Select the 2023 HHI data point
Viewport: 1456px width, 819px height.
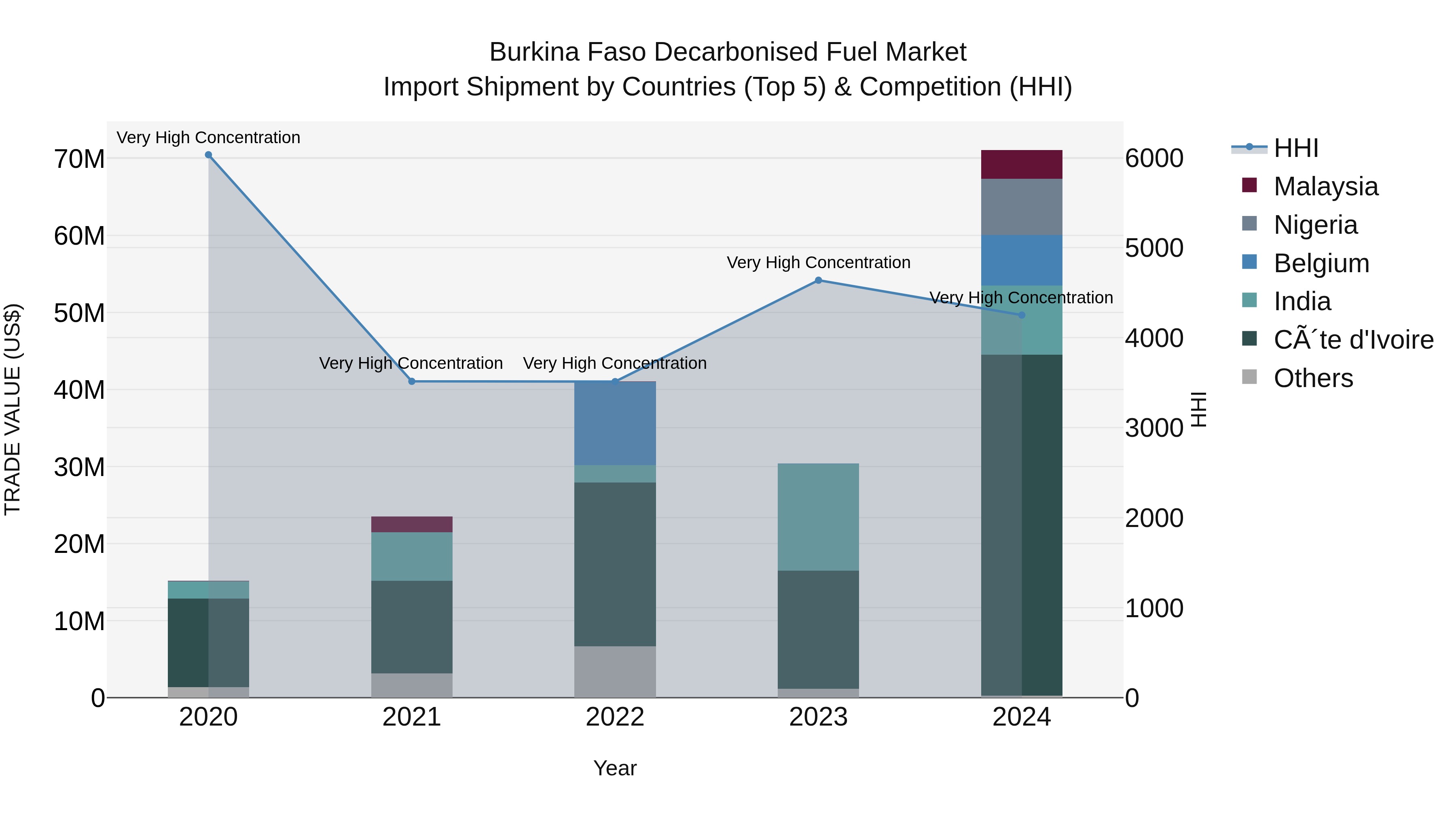click(819, 280)
